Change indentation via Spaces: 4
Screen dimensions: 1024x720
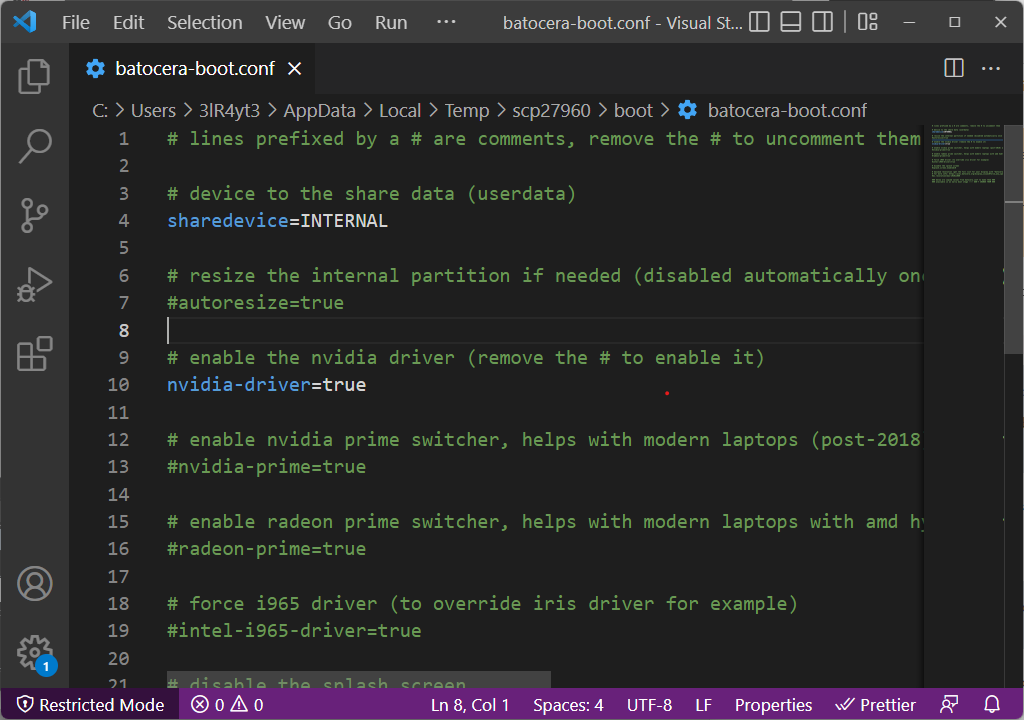click(x=568, y=704)
